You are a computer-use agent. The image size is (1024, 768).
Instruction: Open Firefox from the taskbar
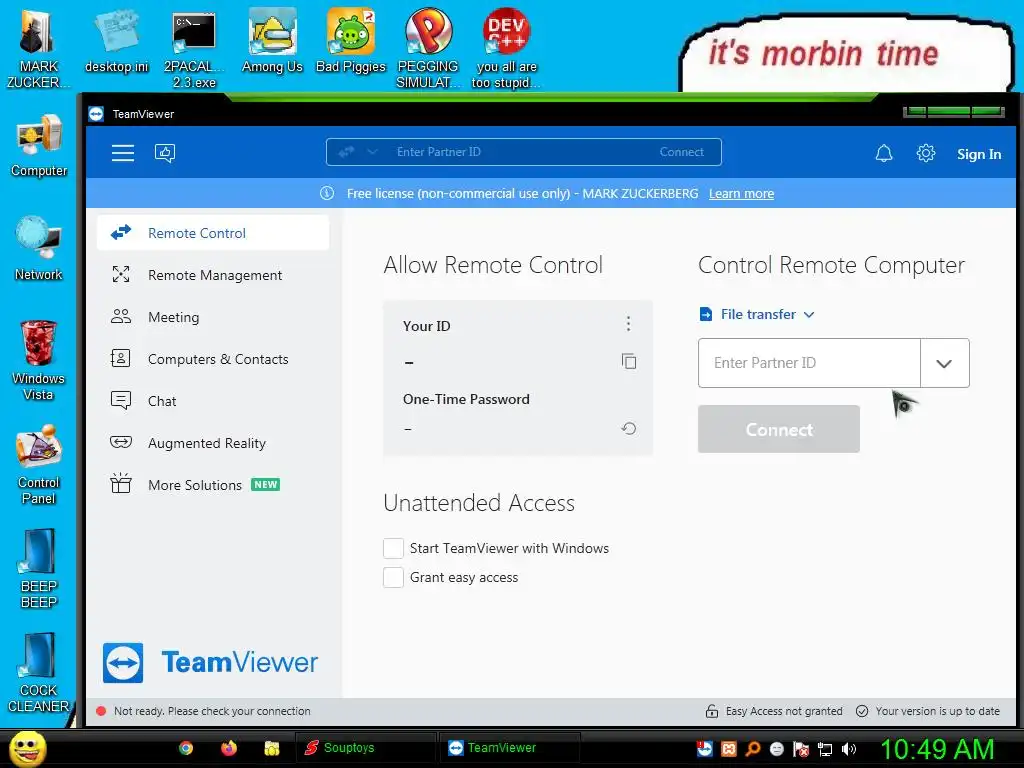coord(229,748)
